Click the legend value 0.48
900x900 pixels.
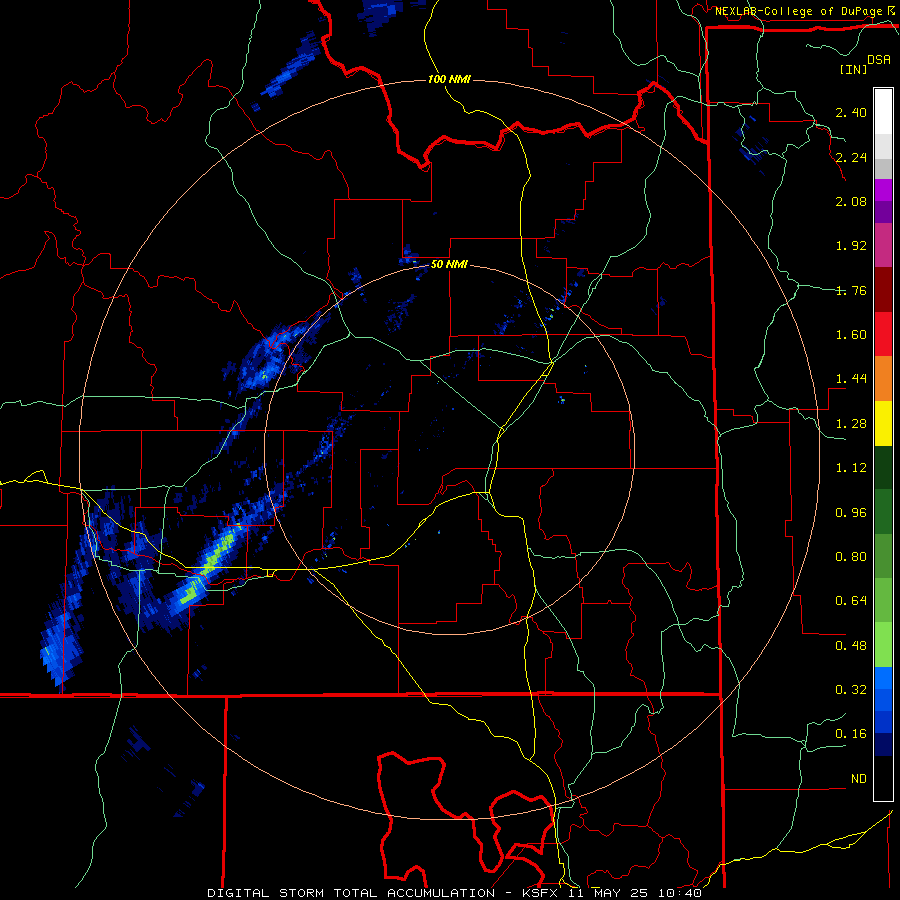pos(851,646)
